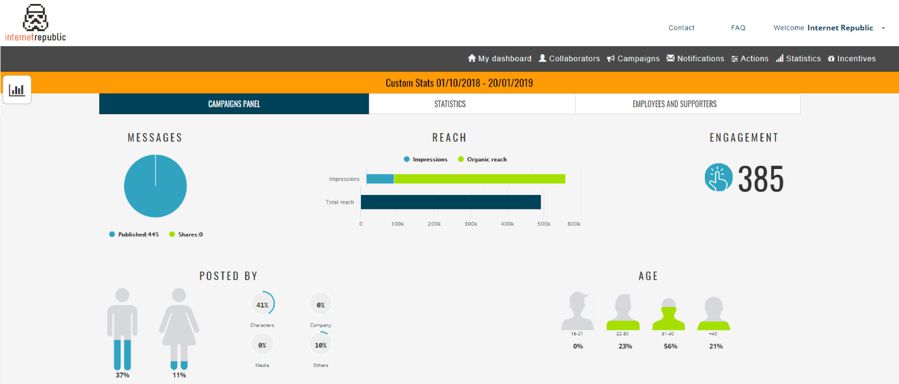Image resolution: width=899 pixels, height=384 pixels.
Task: Select the female figure icon under Posted By
Action: coord(179,329)
